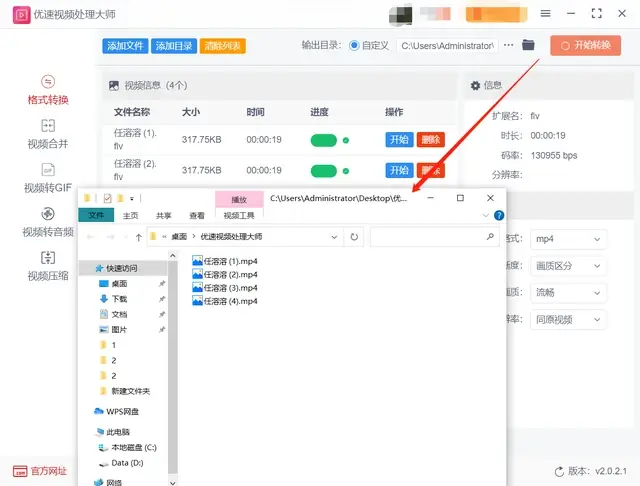Click progress bar of 任溶溶 (2).flv
Screen dimensions: 640x486
tap(324, 171)
